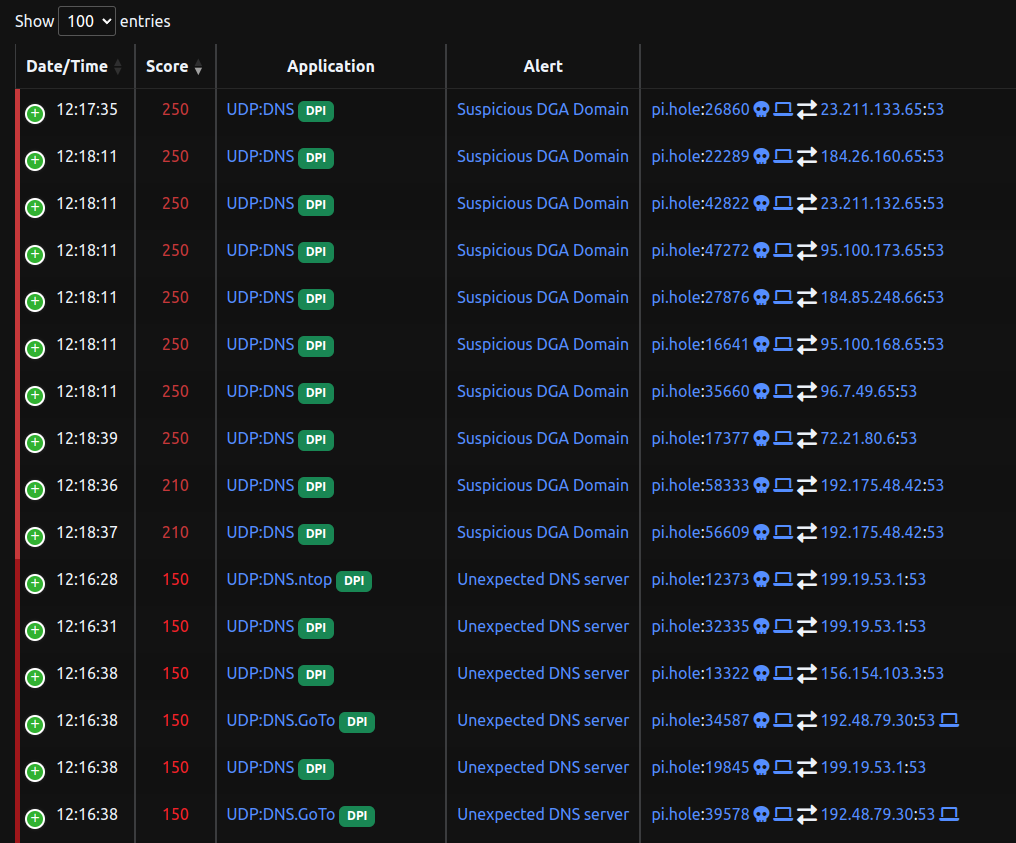Open server link 184.26.160.65:53
Image resolution: width=1016 pixels, height=843 pixels.
[x=882, y=156]
